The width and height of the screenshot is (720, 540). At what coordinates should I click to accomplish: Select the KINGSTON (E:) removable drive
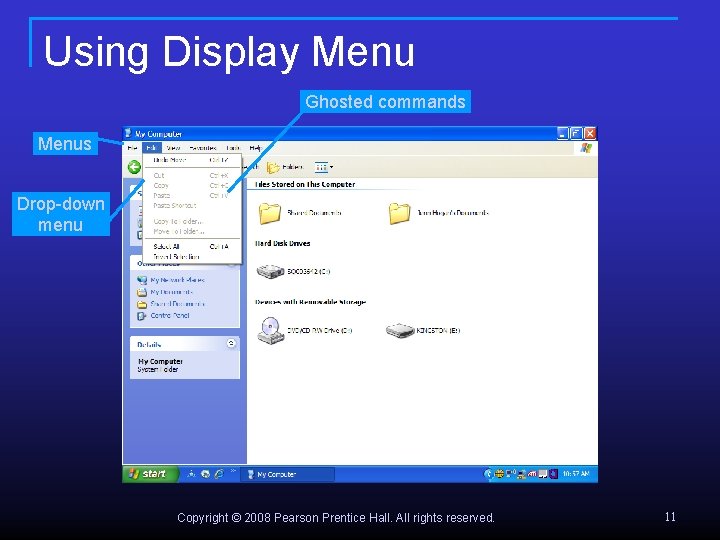(400, 330)
